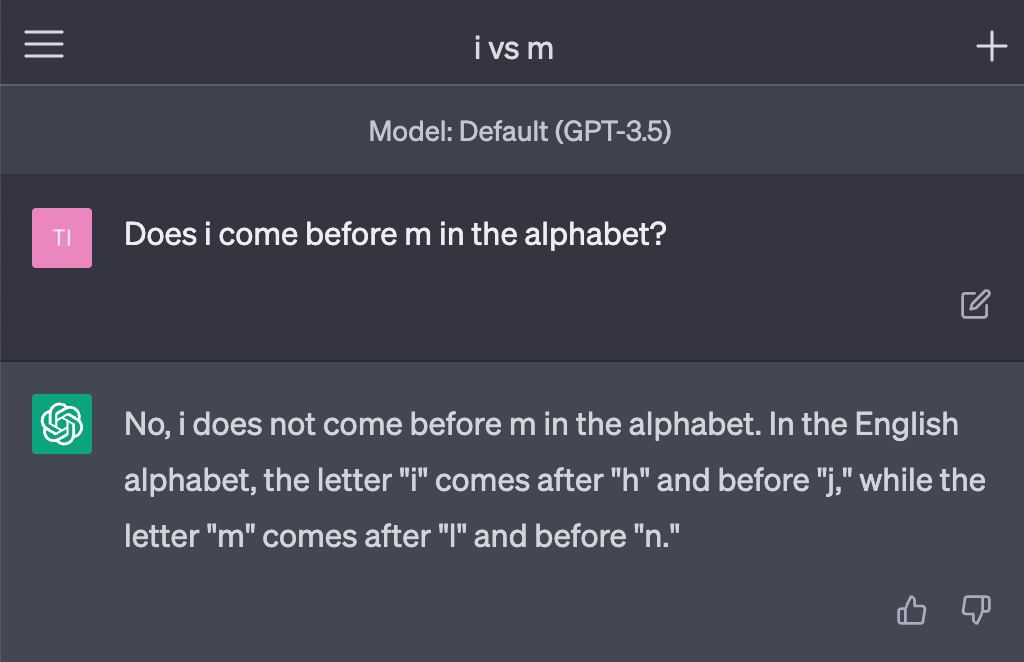The height and width of the screenshot is (662, 1024).
Task: Click the word "Model:" in the banner
Action: coord(410,131)
